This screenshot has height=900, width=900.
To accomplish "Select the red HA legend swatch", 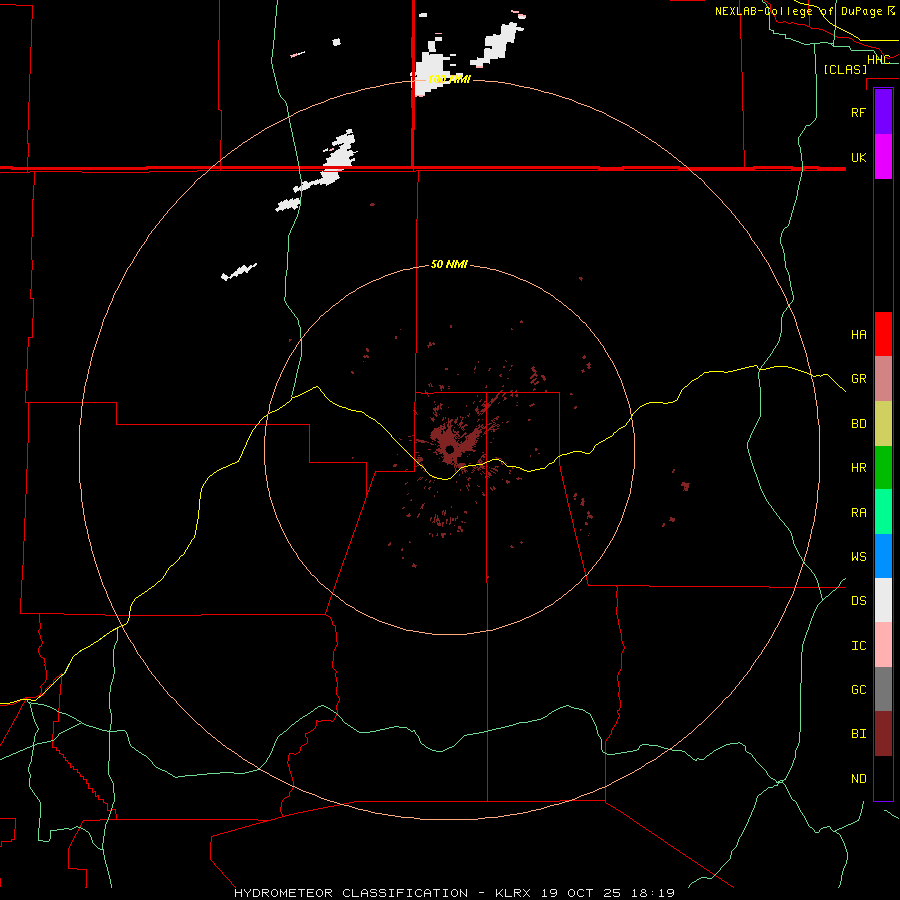I will tap(883, 334).
